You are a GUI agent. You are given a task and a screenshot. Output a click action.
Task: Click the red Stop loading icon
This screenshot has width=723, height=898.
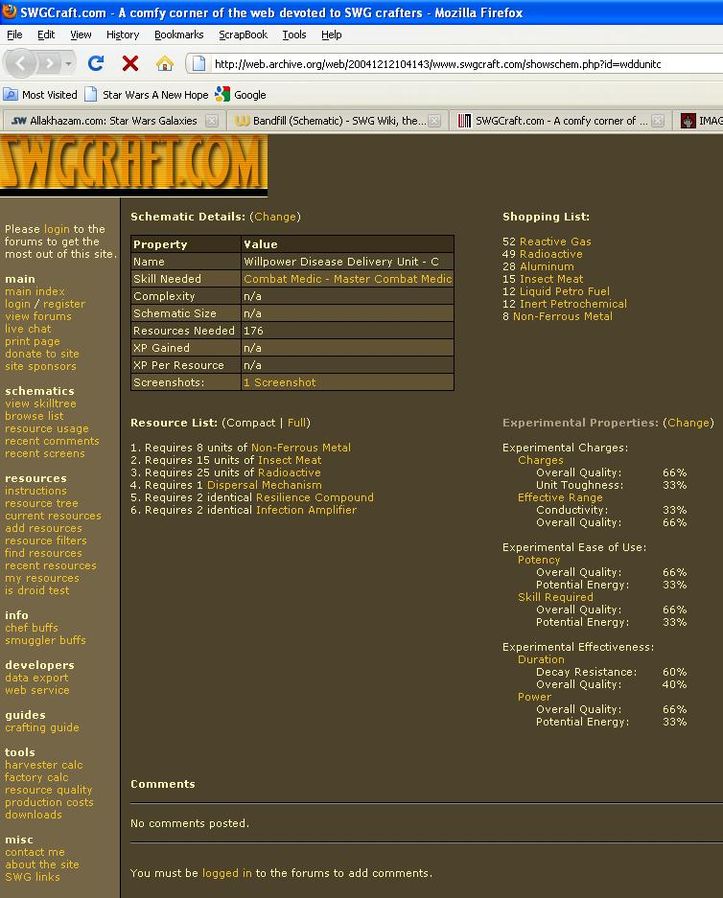tap(130, 63)
